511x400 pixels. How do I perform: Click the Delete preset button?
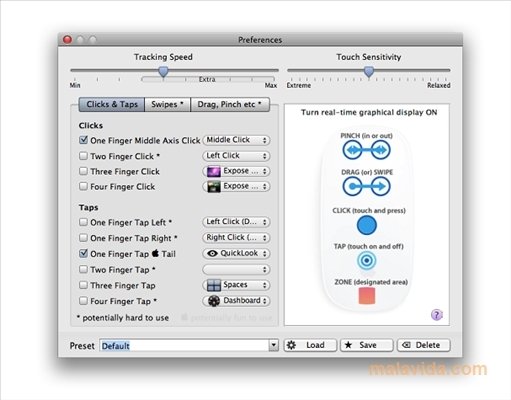click(x=424, y=345)
